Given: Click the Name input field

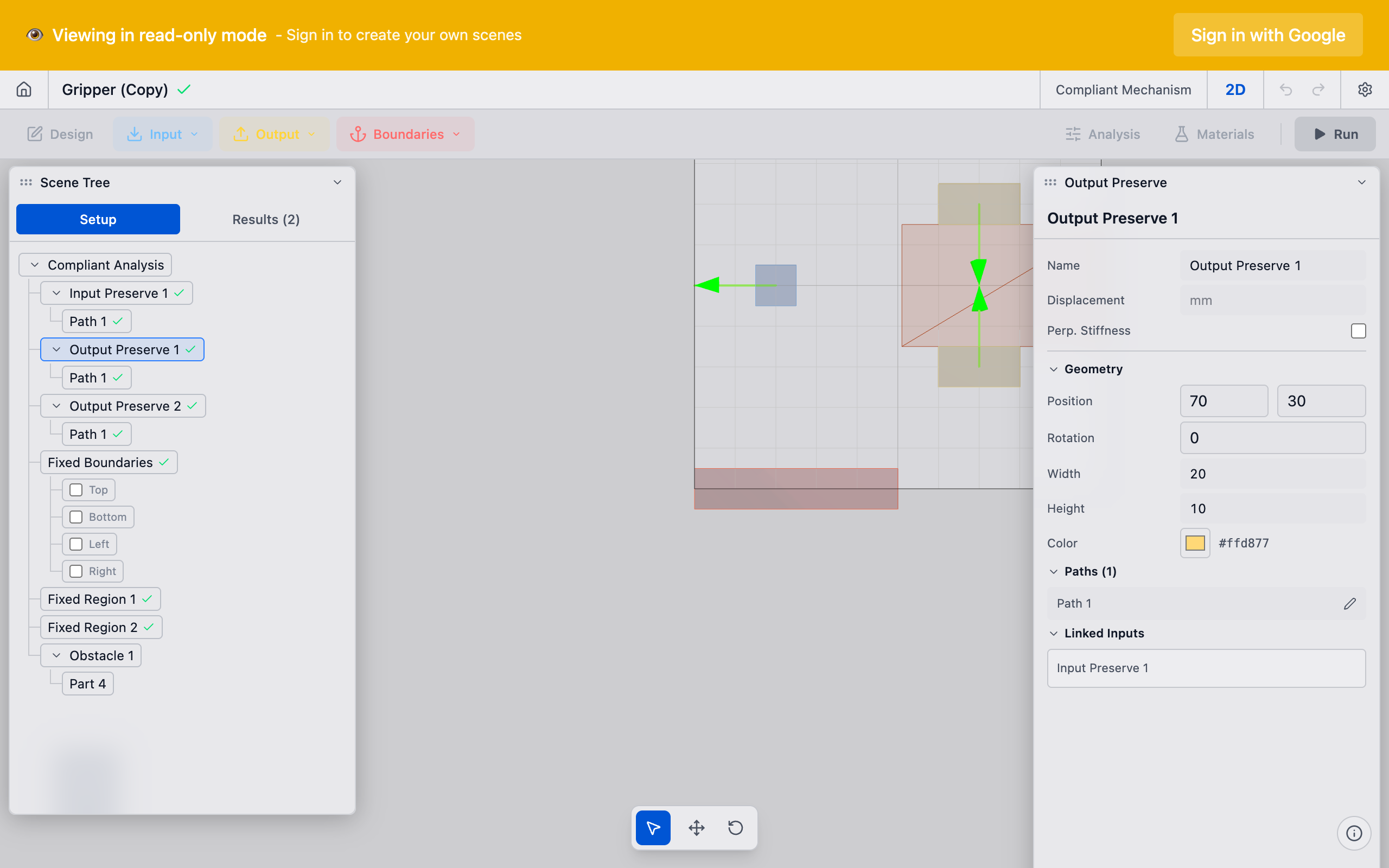Looking at the screenshot, I should 1272,265.
